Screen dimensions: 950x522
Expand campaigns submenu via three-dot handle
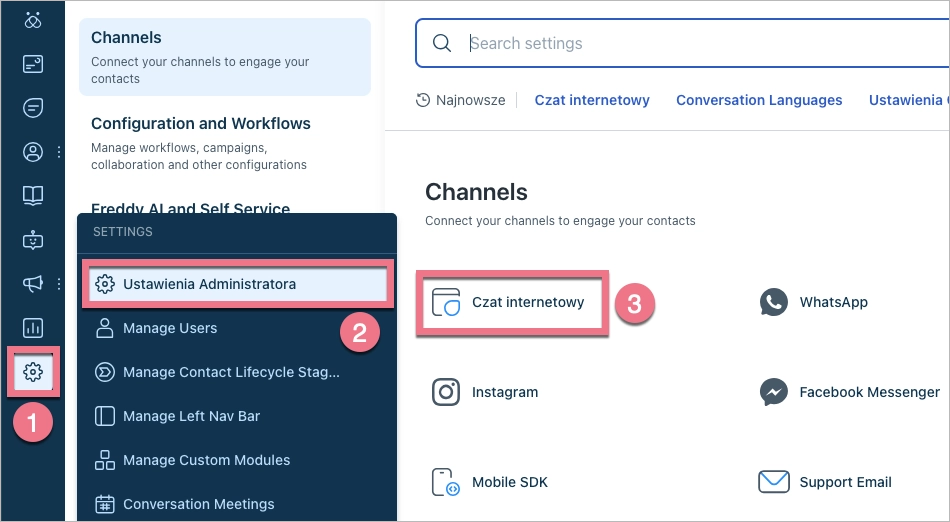pyautogui.click(x=59, y=283)
